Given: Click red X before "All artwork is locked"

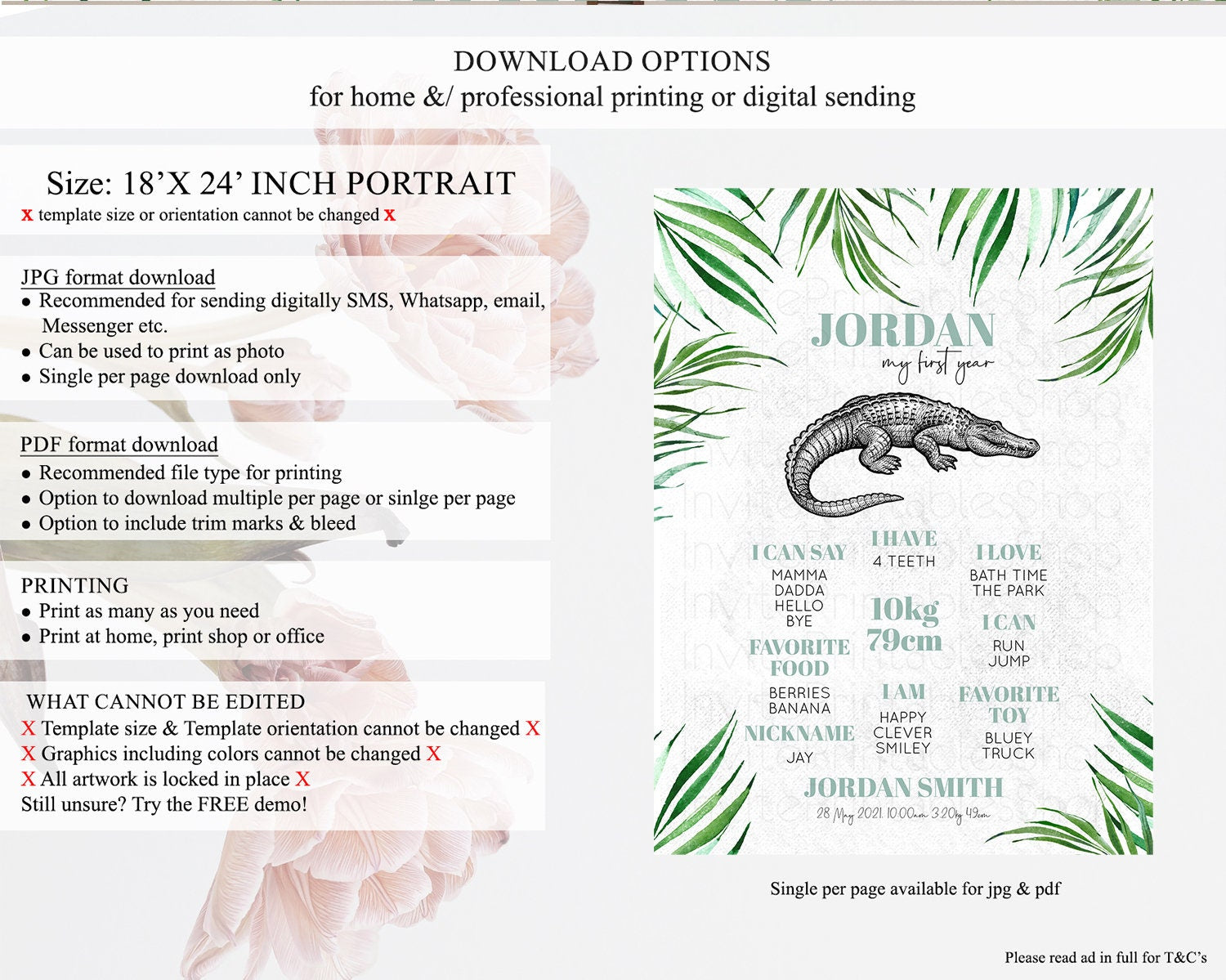Looking at the screenshot, I should pyautogui.click(x=29, y=779).
